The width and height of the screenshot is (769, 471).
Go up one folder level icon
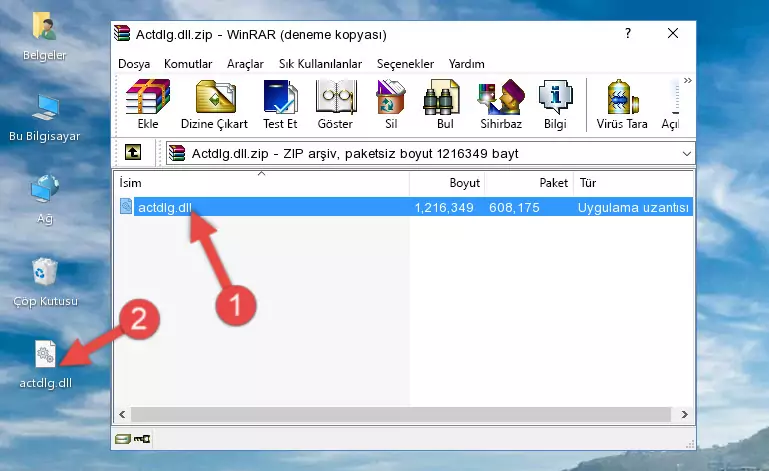tap(133, 153)
